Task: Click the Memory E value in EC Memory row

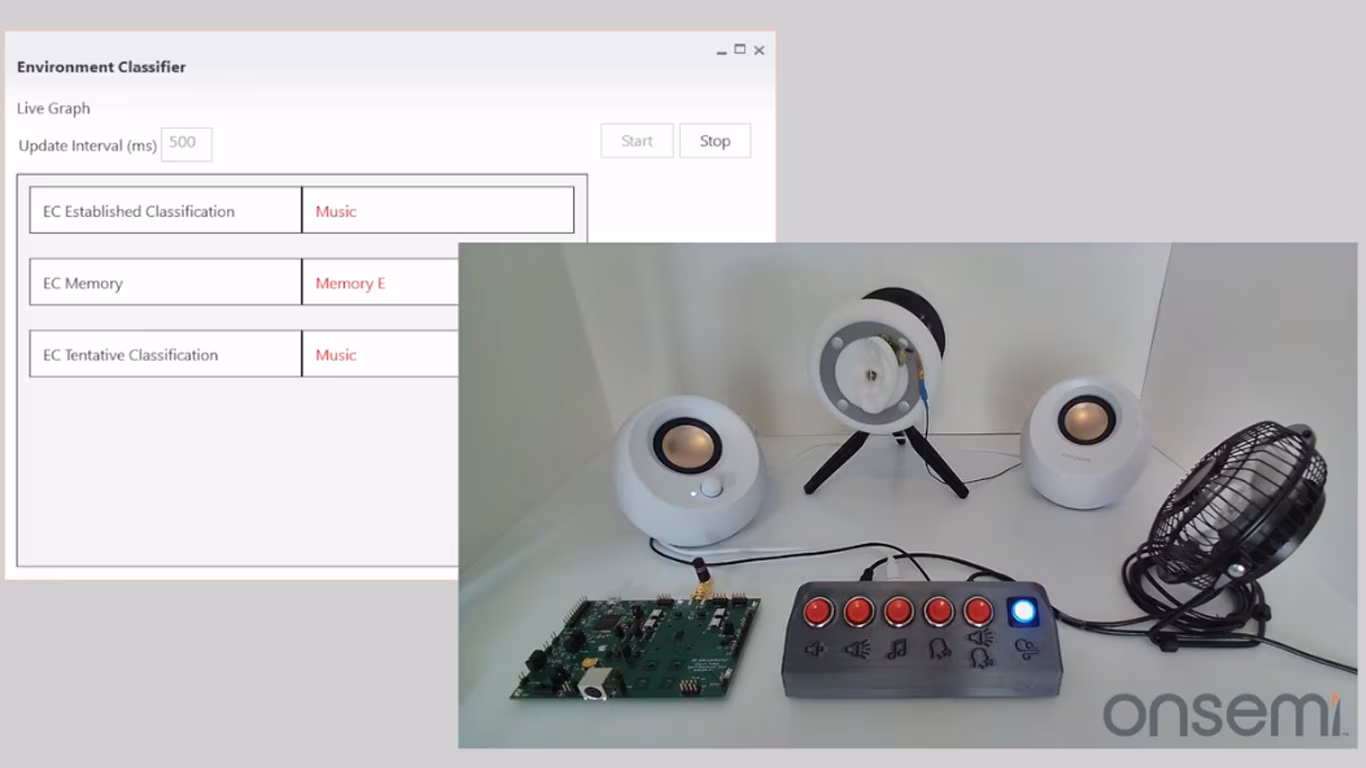Action: click(x=350, y=283)
